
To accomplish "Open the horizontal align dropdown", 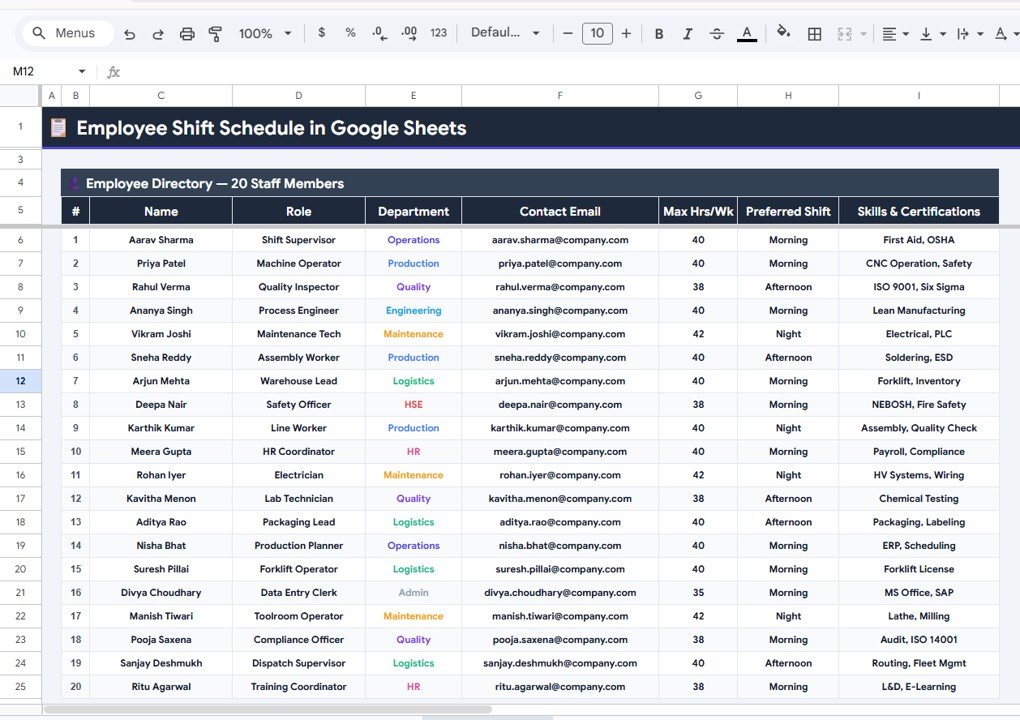I will pos(892,33).
